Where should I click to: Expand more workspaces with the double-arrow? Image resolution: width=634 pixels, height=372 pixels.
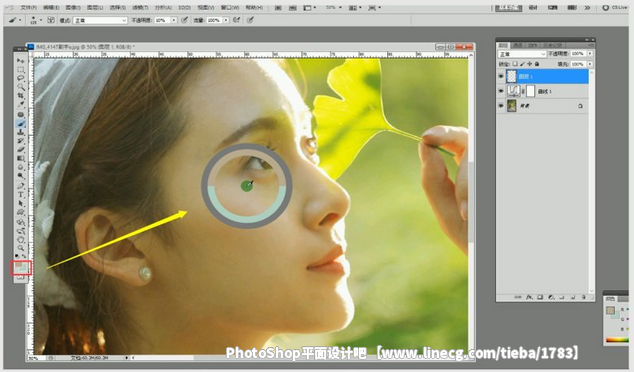[x=588, y=8]
